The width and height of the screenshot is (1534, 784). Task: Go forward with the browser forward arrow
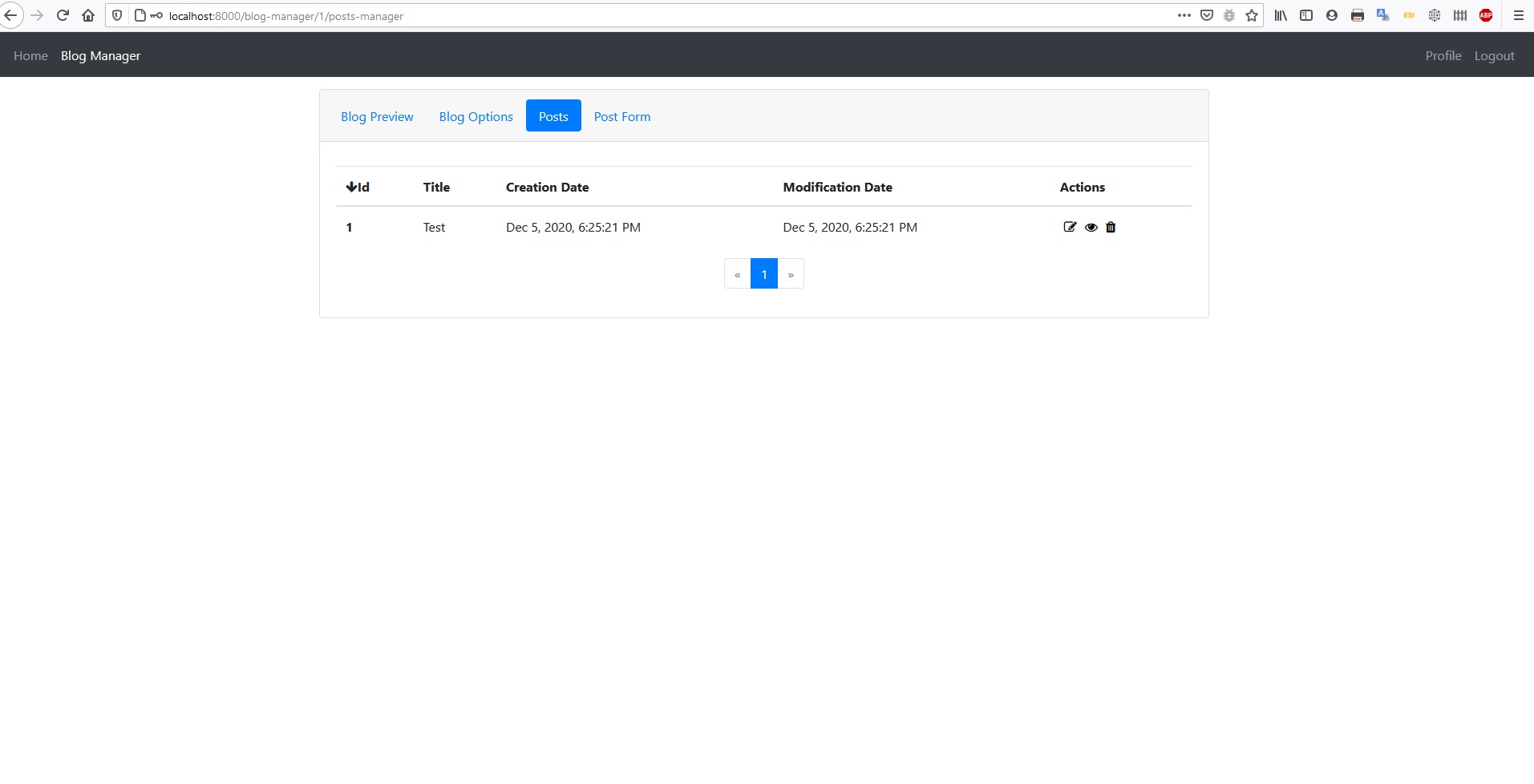(37, 15)
